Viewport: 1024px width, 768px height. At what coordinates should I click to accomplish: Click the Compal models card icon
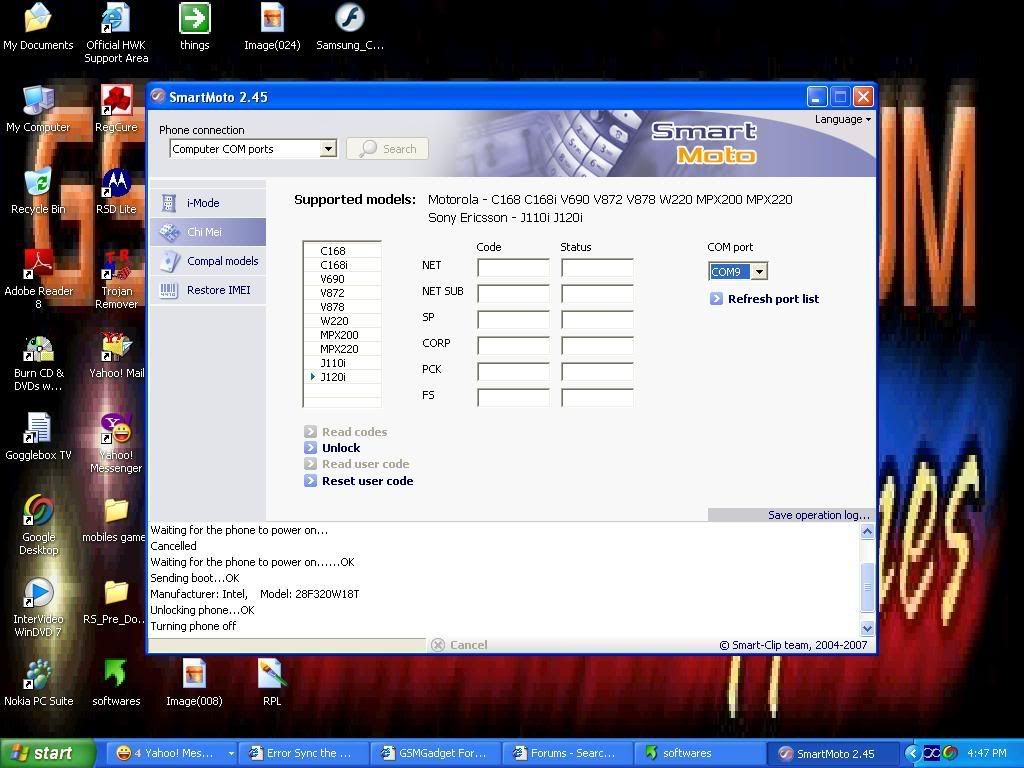(168, 261)
